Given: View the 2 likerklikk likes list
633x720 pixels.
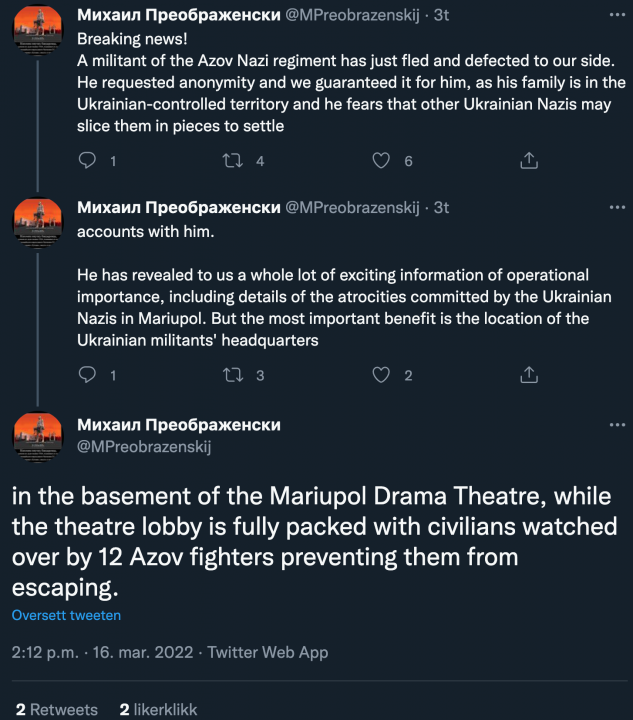Looking at the screenshot, I should point(158,709).
